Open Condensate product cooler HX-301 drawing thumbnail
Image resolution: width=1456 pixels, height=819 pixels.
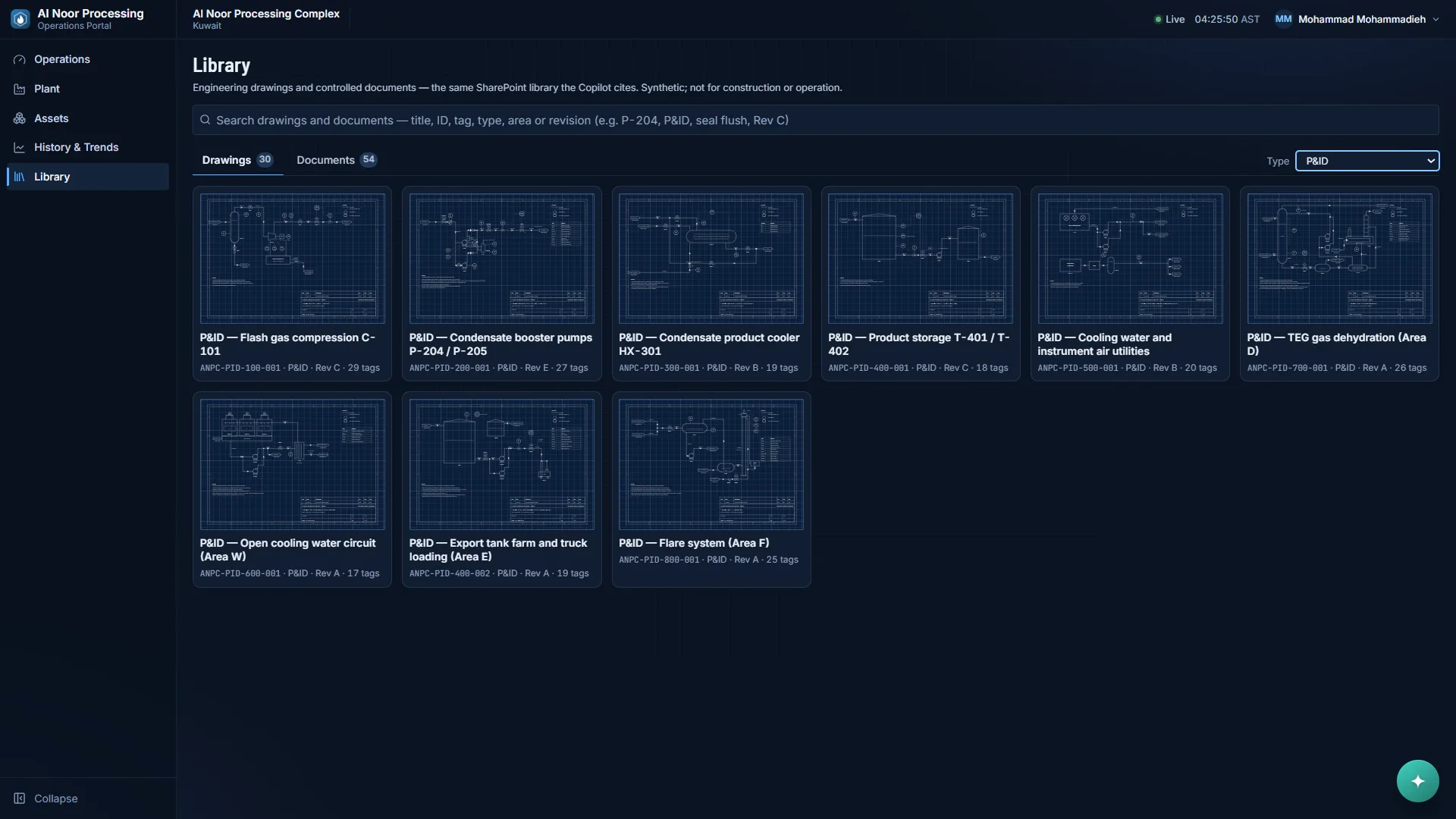[711, 259]
